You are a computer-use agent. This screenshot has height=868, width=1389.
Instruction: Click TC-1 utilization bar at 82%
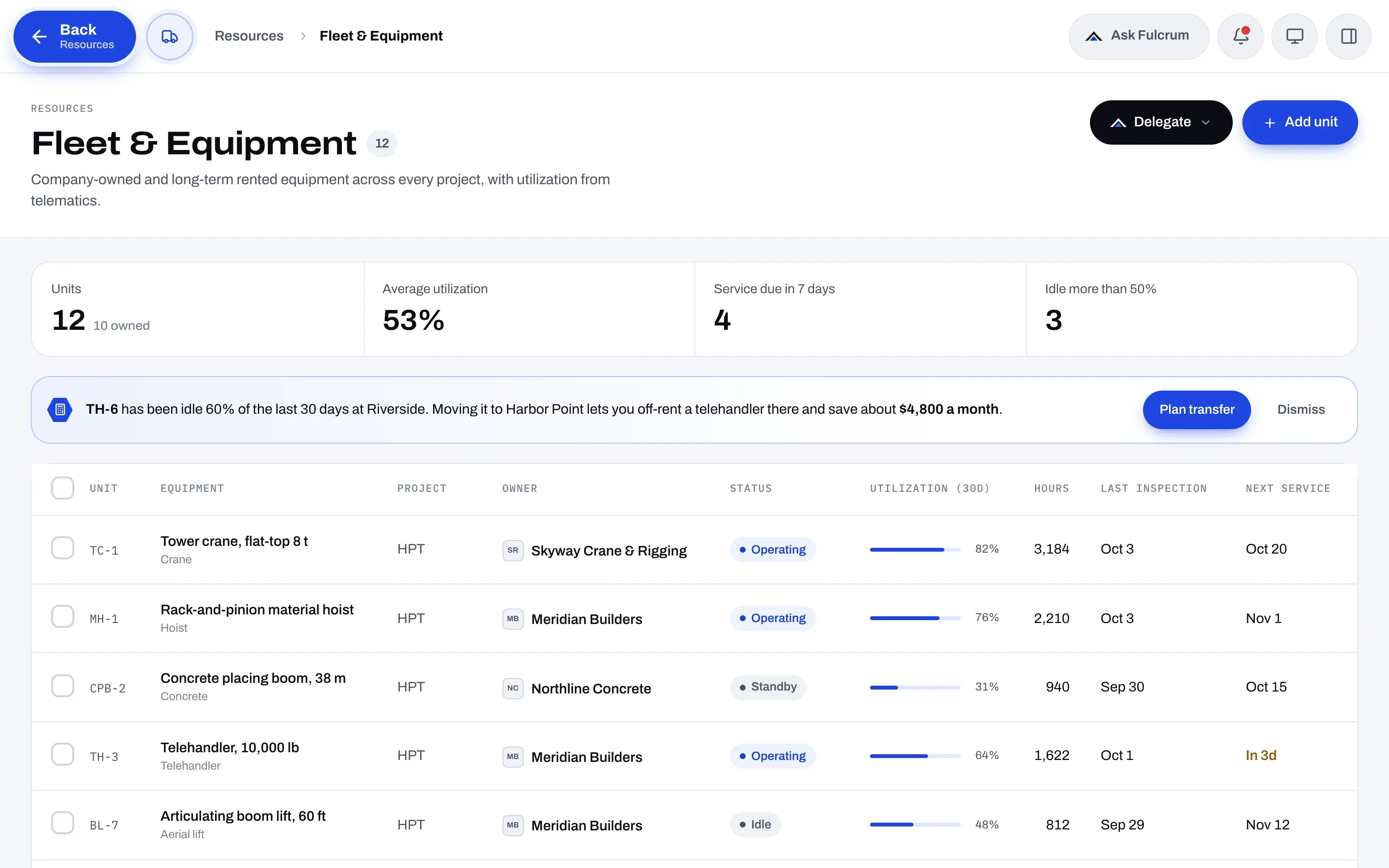[x=915, y=549]
